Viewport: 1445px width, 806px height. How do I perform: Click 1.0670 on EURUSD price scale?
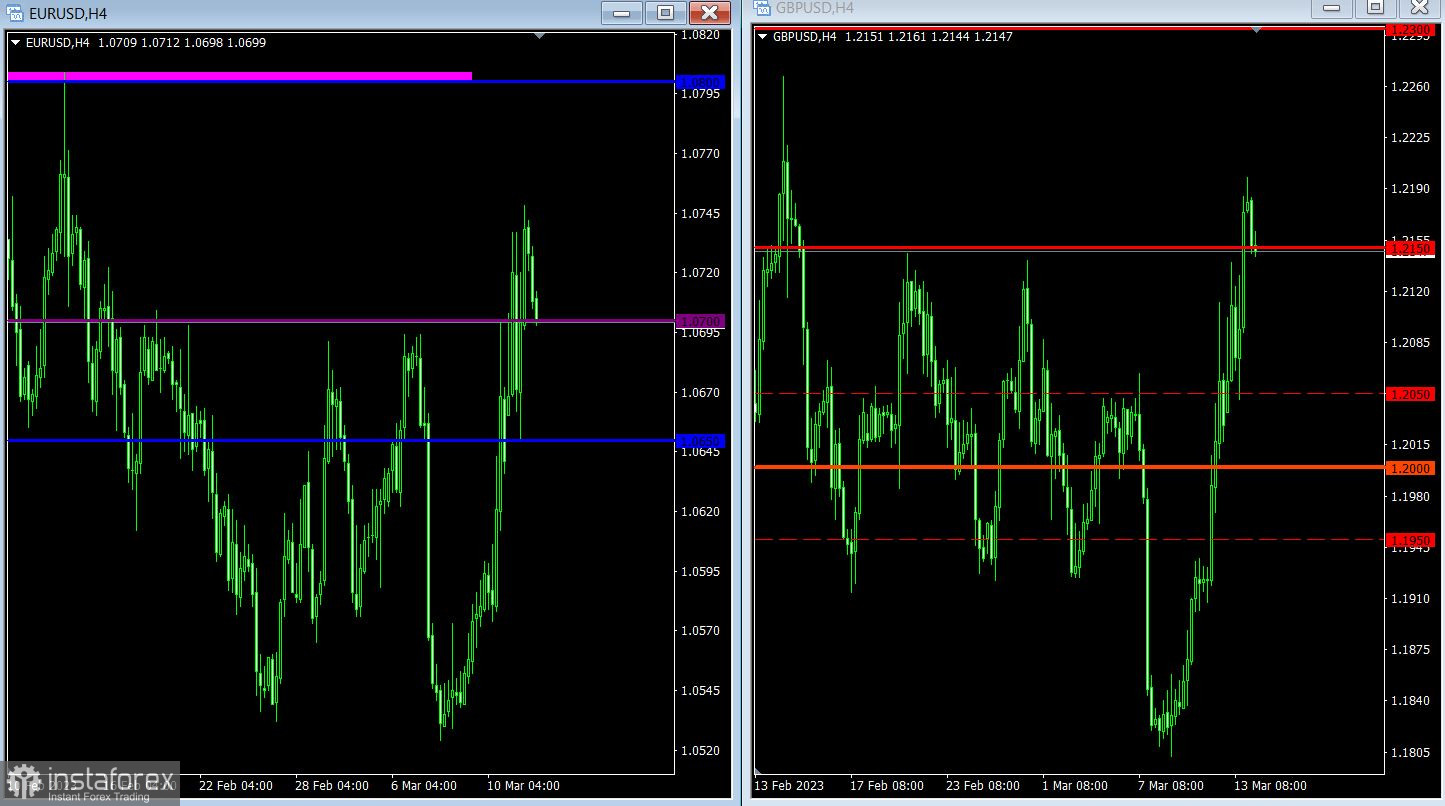700,393
